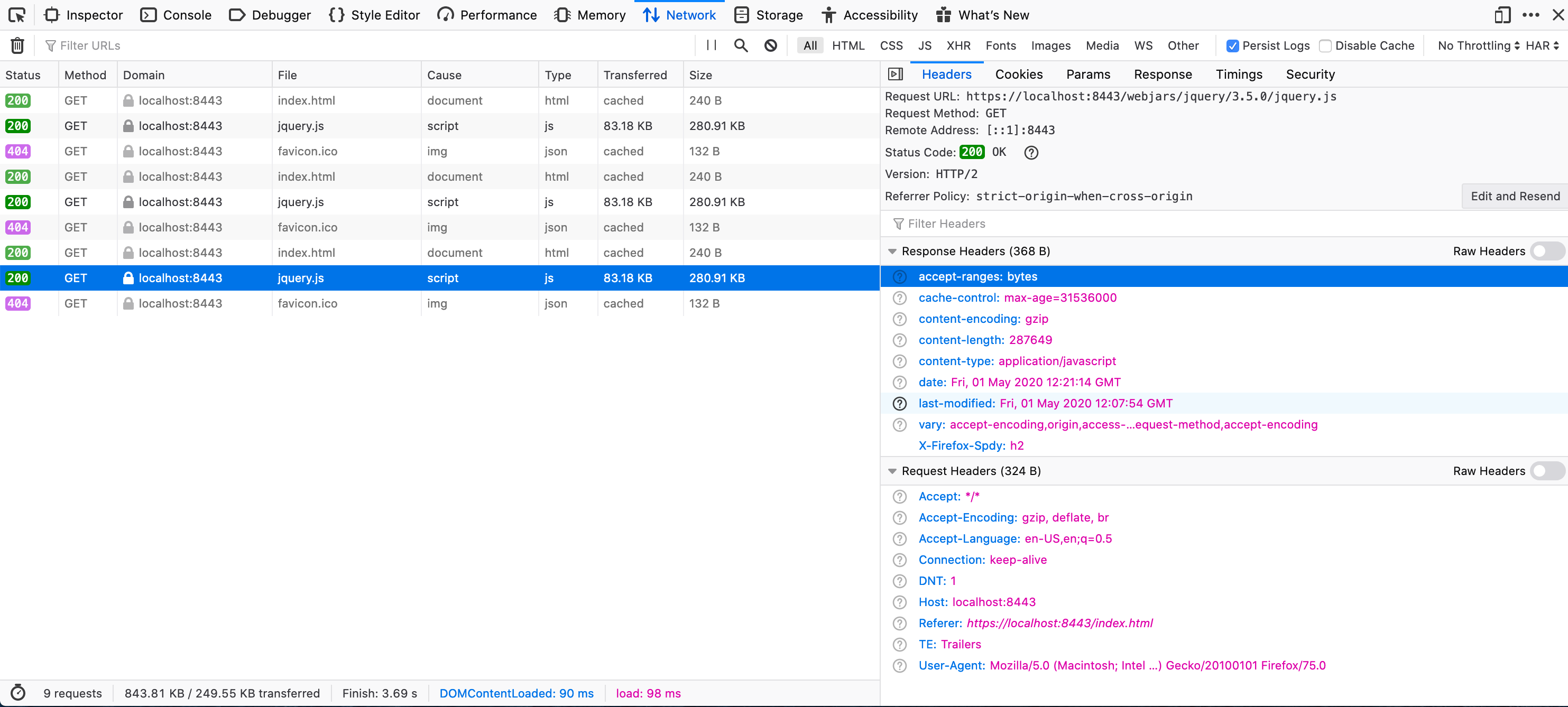1568x707 pixels.
Task: Show the Response details tab
Action: point(1163,74)
